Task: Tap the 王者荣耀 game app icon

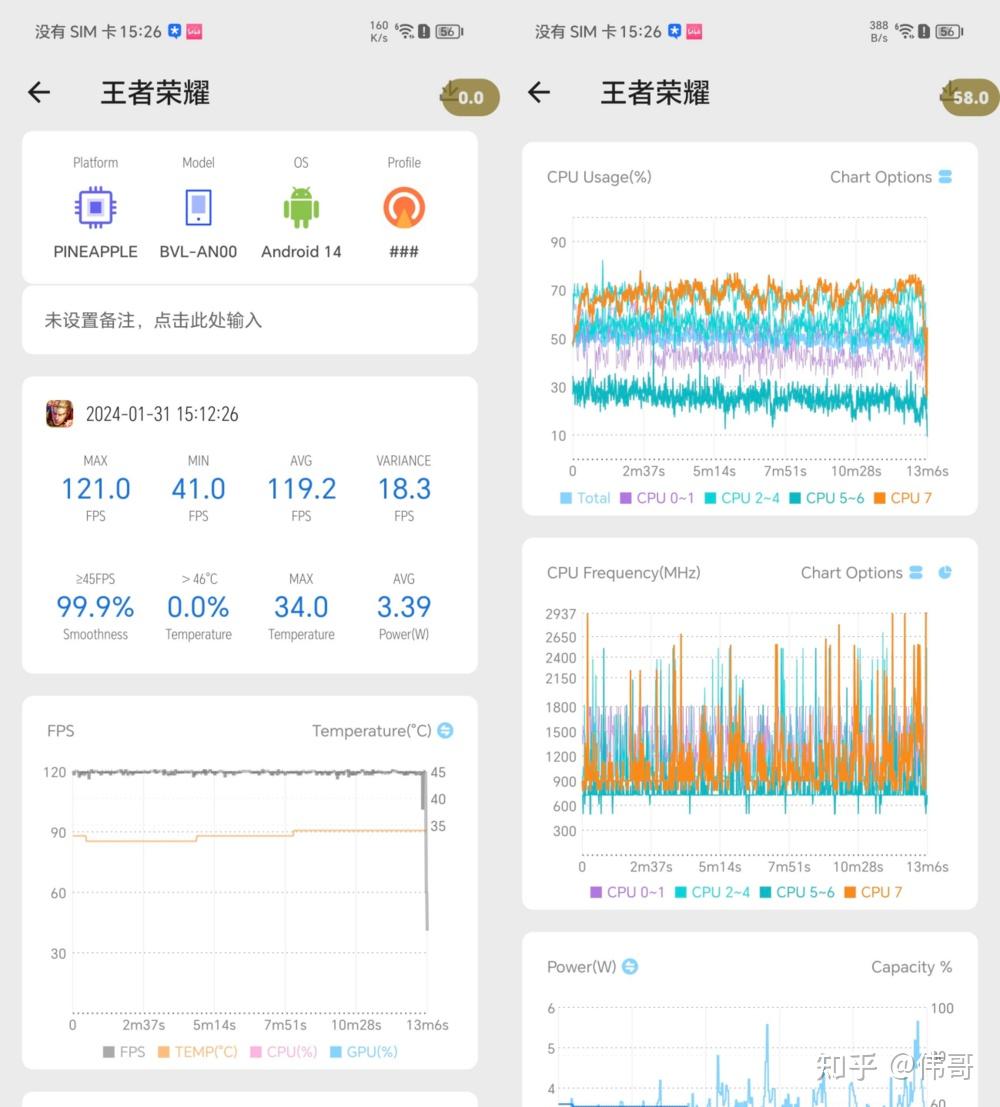Action: point(58,413)
